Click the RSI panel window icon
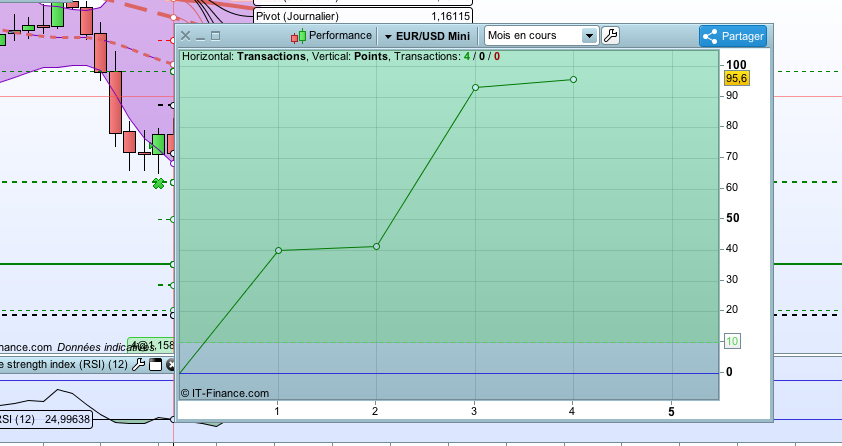This screenshot has width=842, height=446. point(155,364)
